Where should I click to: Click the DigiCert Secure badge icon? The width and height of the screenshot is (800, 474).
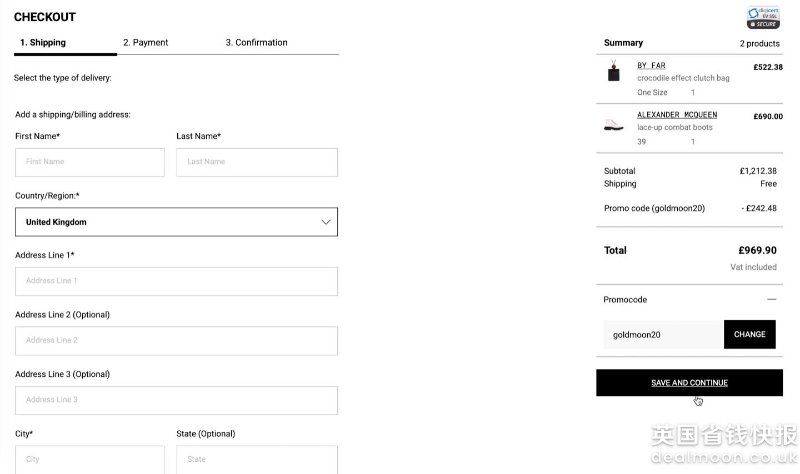pyautogui.click(x=763, y=17)
